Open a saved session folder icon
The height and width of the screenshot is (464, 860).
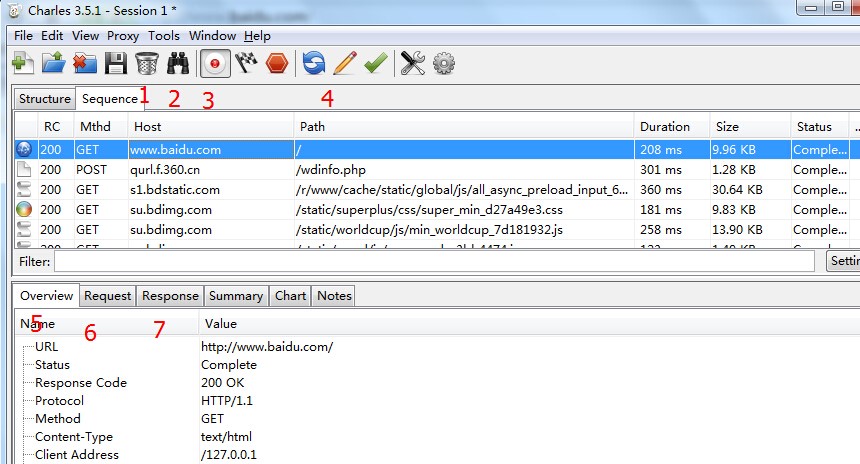coord(54,63)
